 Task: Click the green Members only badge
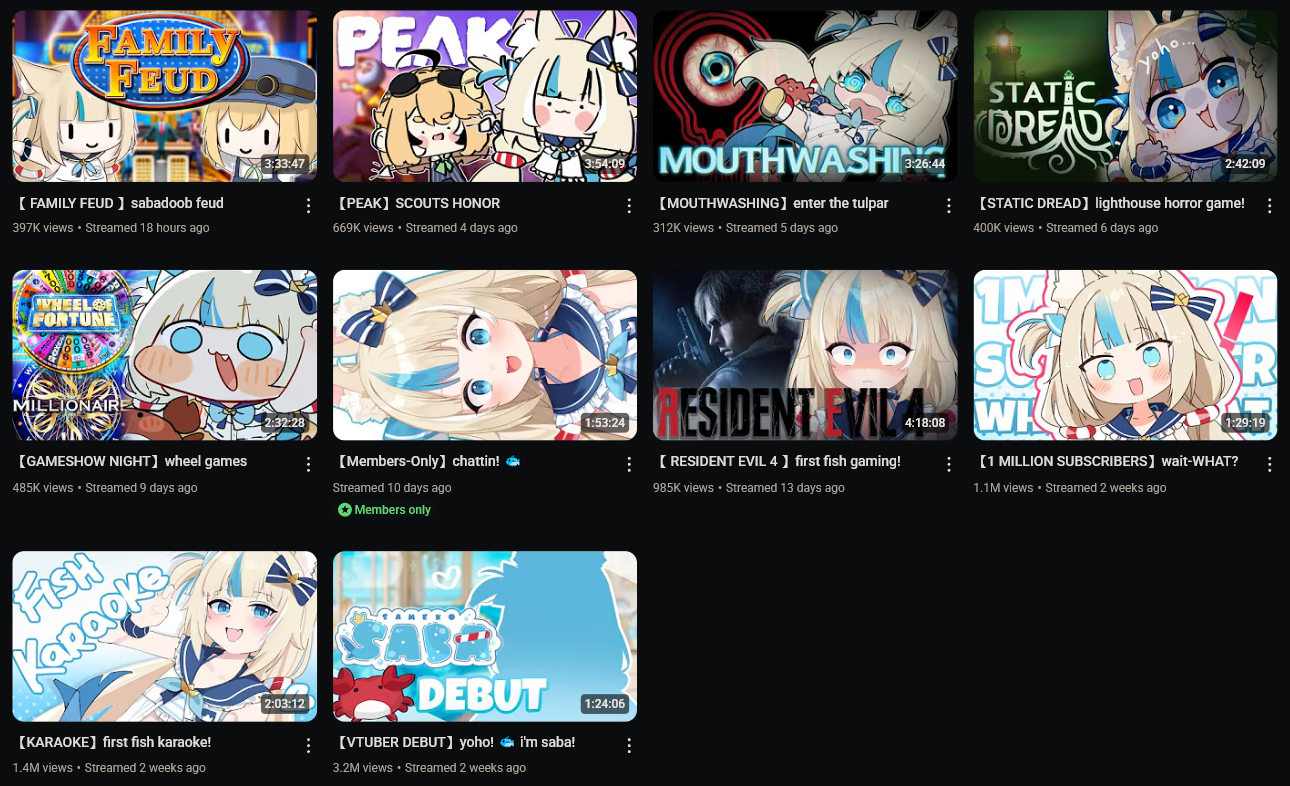(385, 510)
